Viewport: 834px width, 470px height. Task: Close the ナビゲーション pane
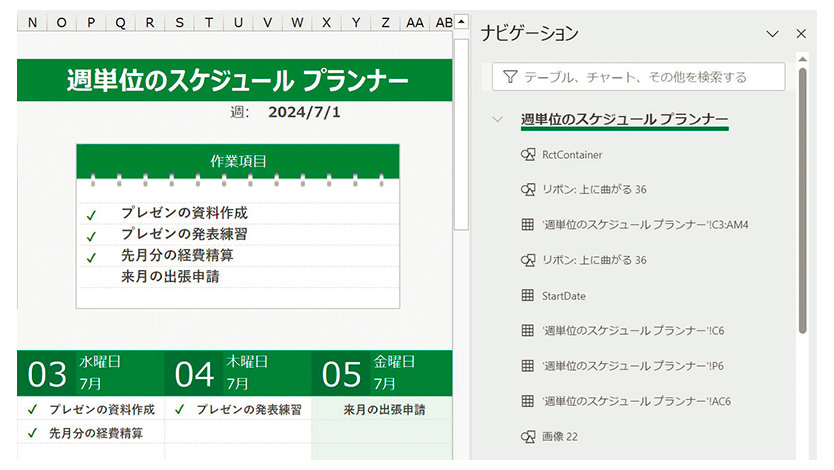coord(801,33)
